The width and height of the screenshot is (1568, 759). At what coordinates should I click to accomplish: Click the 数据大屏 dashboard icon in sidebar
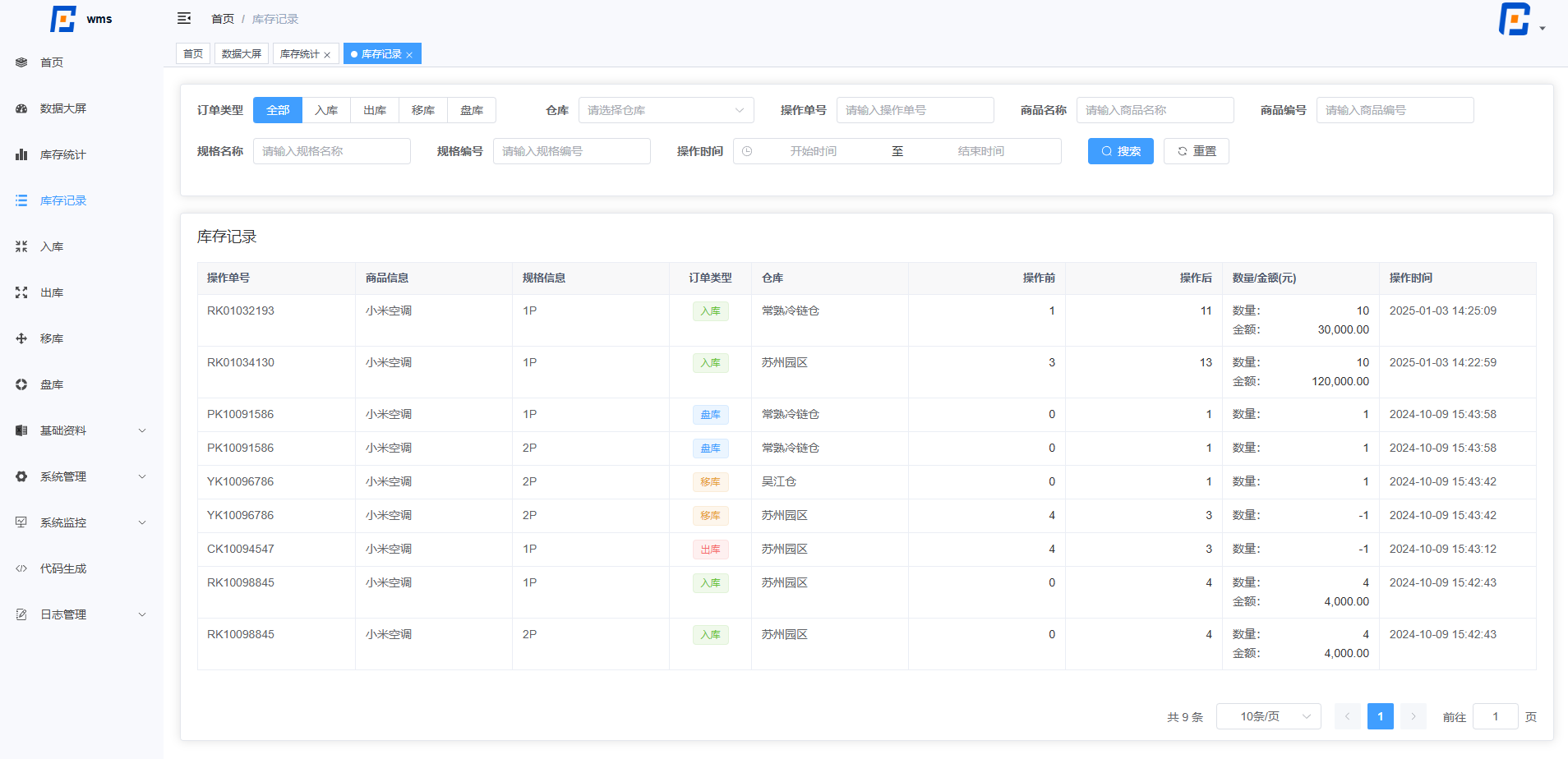tap(21, 108)
